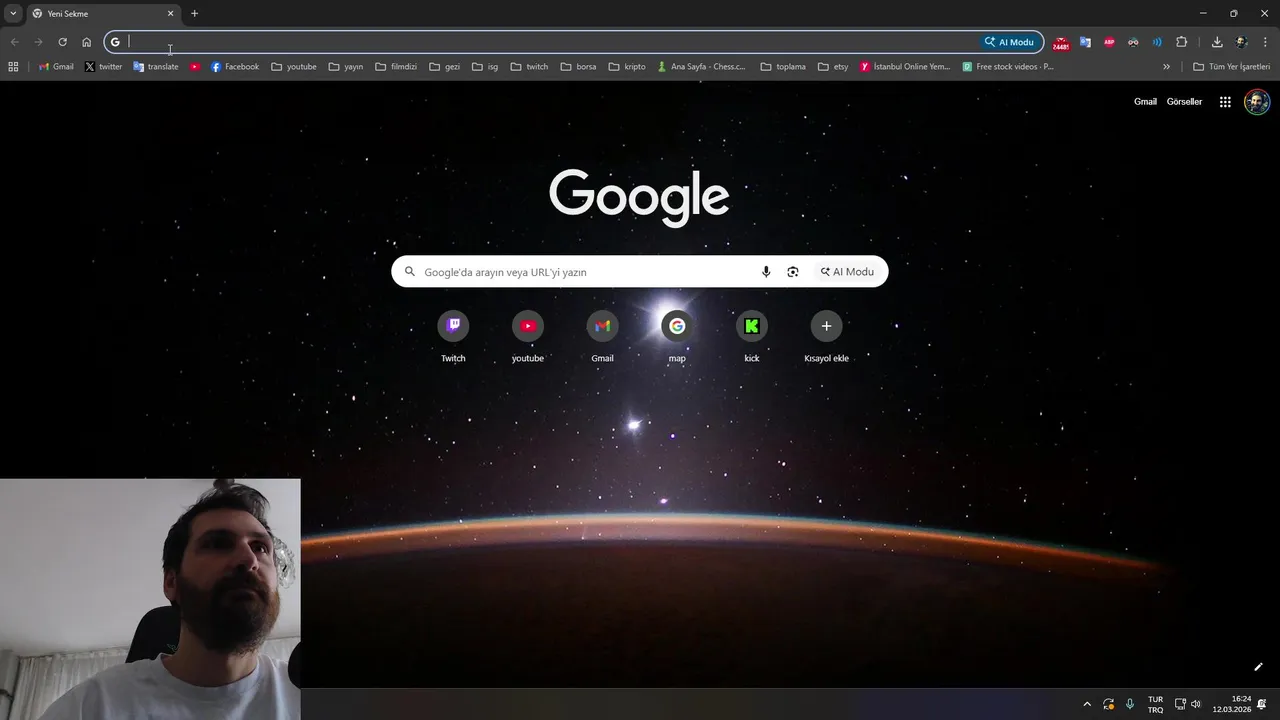The height and width of the screenshot is (720, 1280).
Task: Open the map shortcut tile
Action: pos(677,336)
